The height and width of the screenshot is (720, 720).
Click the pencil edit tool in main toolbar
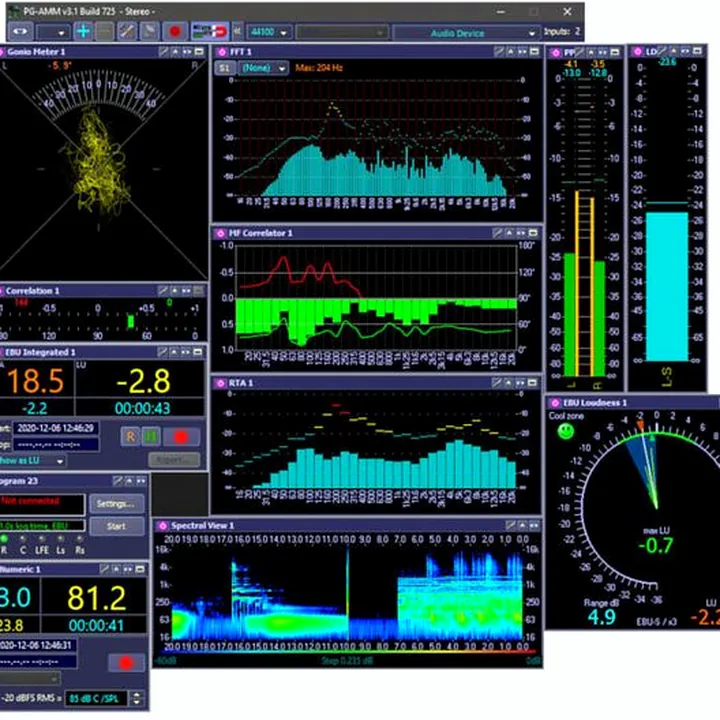[x=127, y=32]
